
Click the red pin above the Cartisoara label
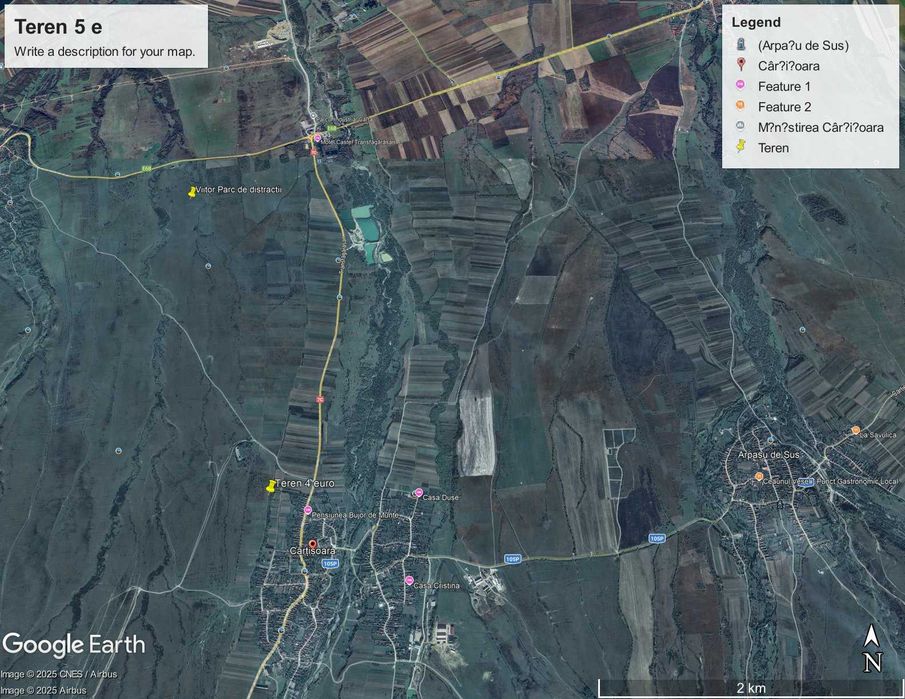312,544
